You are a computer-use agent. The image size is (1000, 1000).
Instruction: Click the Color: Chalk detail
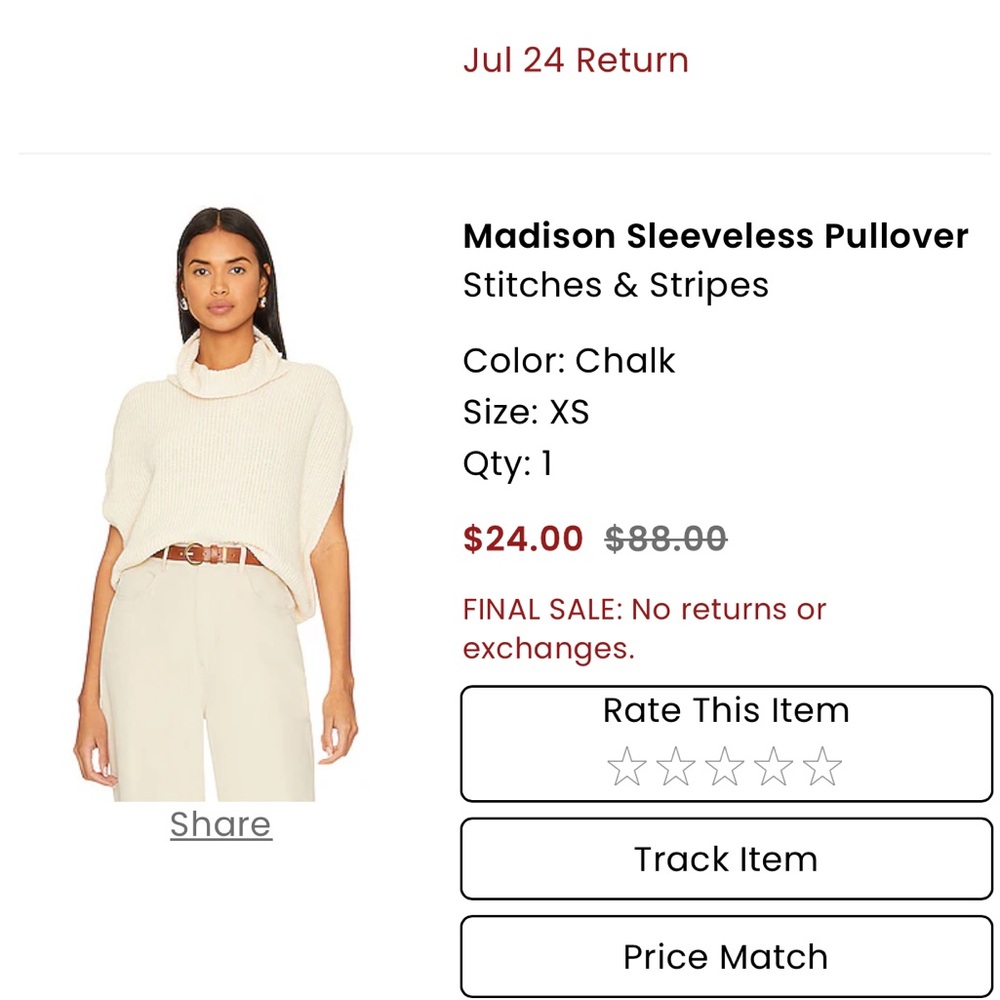(x=569, y=361)
